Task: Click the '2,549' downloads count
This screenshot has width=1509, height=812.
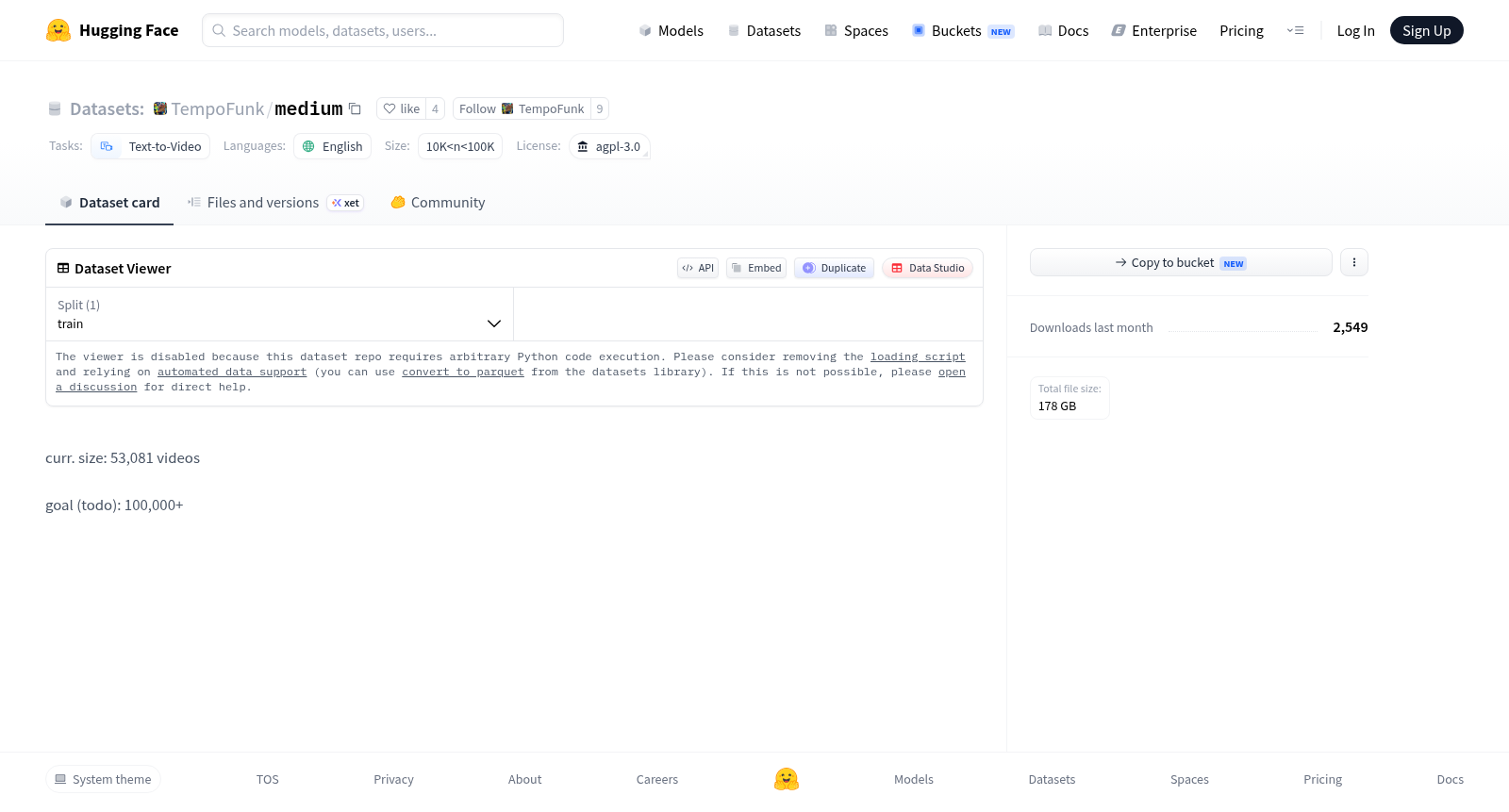Action: (x=1350, y=327)
